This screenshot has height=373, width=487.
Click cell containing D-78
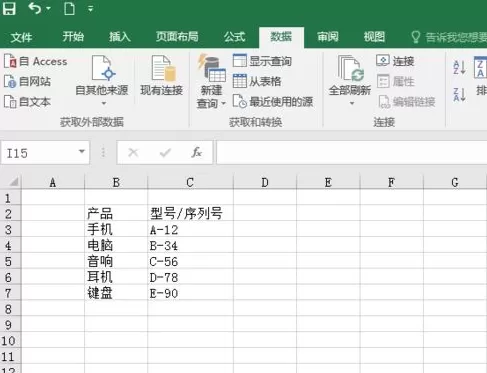[190, 277]
